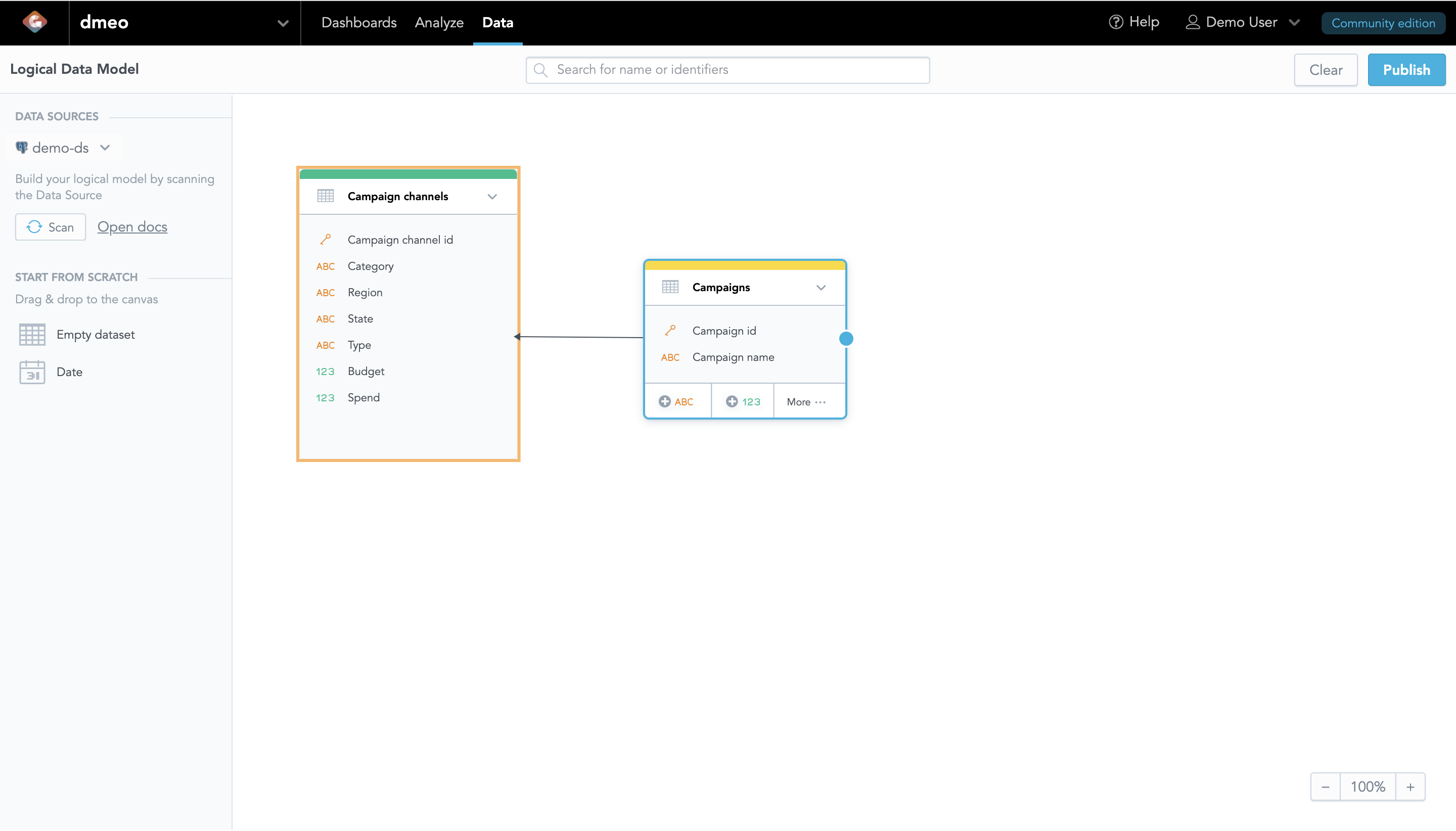Viewport: 1456px width, 831px height.
Task: Follow the Open docs link
Action: pos(132,226)
